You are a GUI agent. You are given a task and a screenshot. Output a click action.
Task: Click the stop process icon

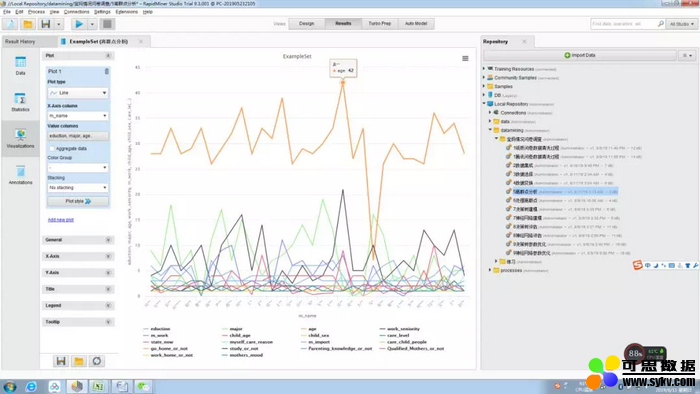(107, 24)
